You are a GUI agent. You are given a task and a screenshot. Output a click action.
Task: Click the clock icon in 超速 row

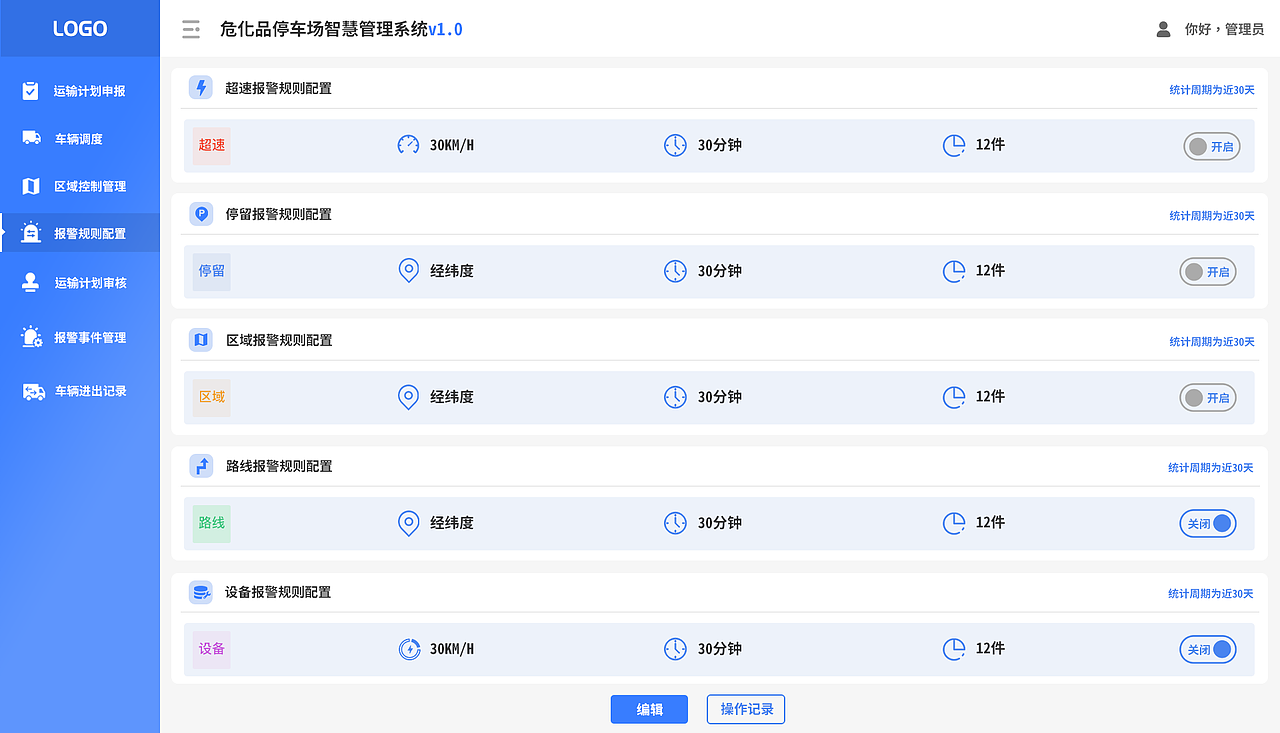(x=676, y=145)
